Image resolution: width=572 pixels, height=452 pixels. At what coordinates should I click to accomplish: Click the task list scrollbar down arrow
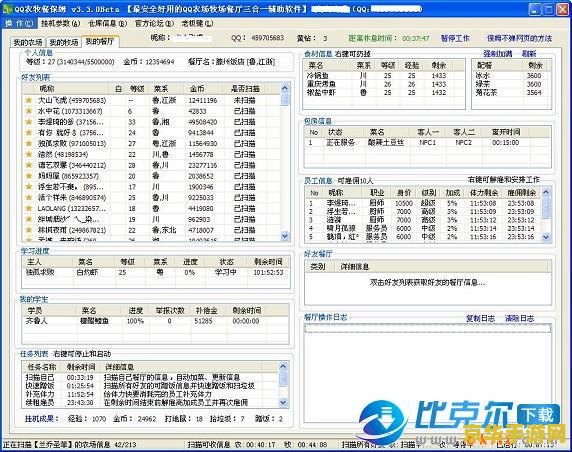pos(283,402)
